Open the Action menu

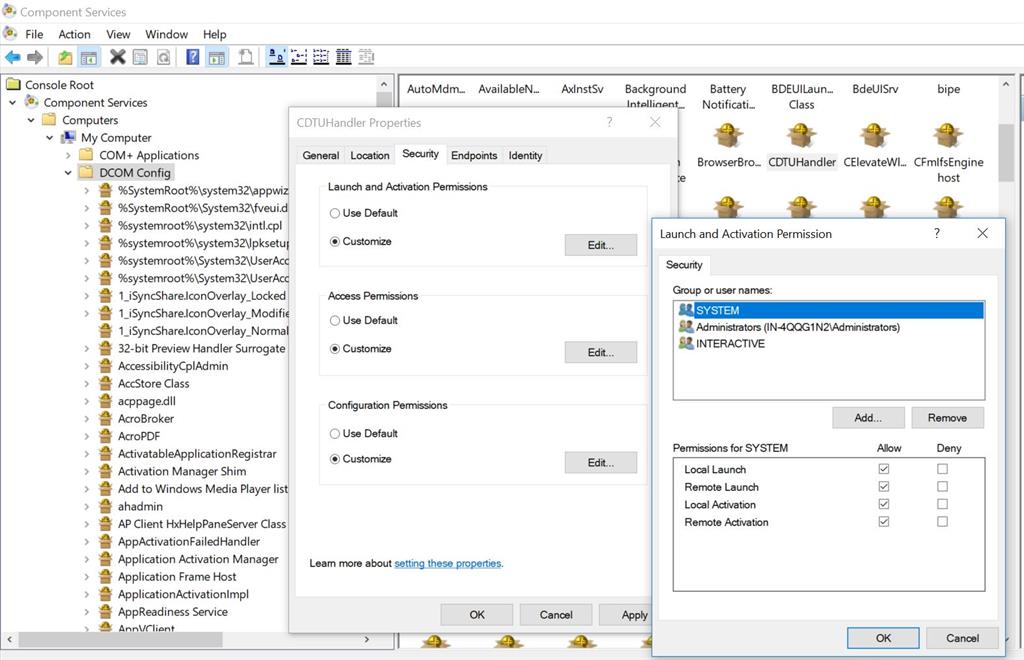pos(74,34)
